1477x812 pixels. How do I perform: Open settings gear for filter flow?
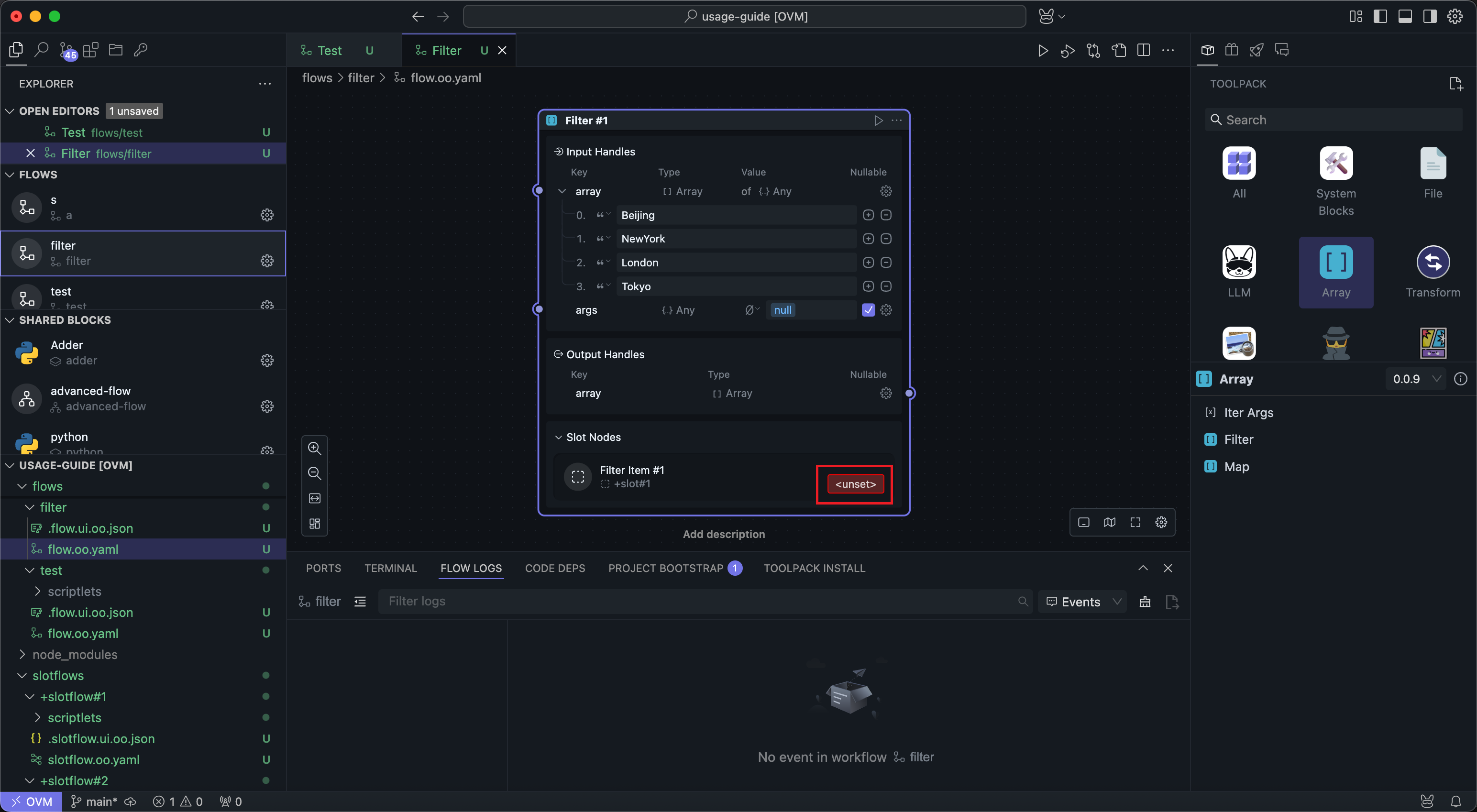[266, 261]
